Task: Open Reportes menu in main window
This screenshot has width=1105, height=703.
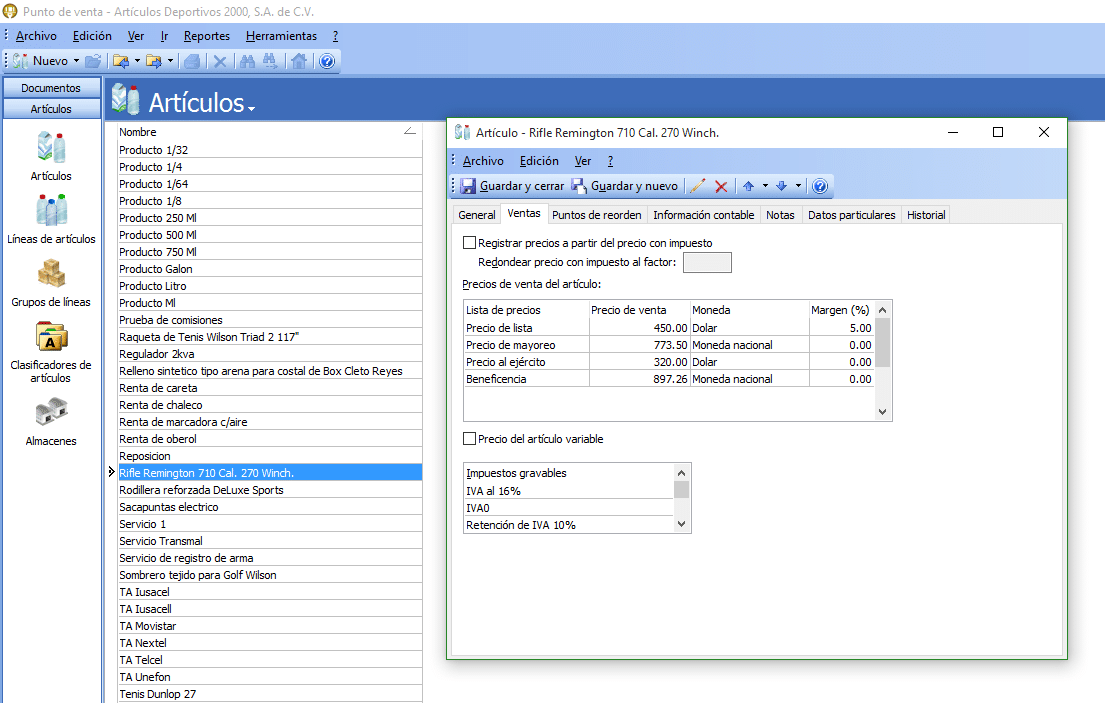Action: 206,36
